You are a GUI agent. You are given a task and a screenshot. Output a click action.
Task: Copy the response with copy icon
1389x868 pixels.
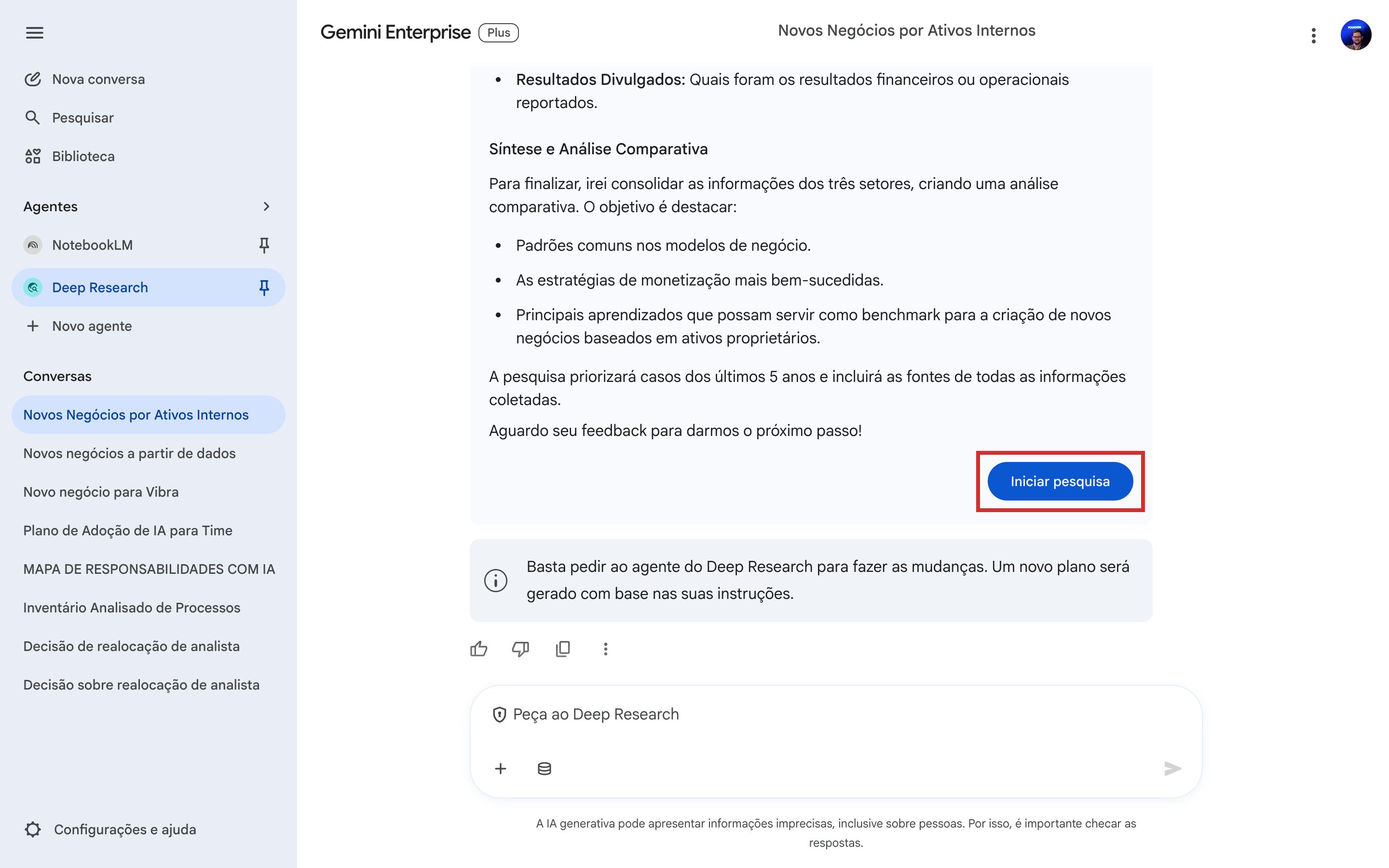[563, 649]
